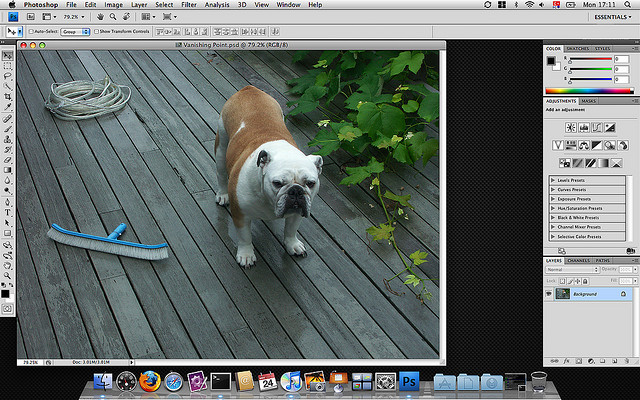Switch to the Swatches tab

coord(578,49)
